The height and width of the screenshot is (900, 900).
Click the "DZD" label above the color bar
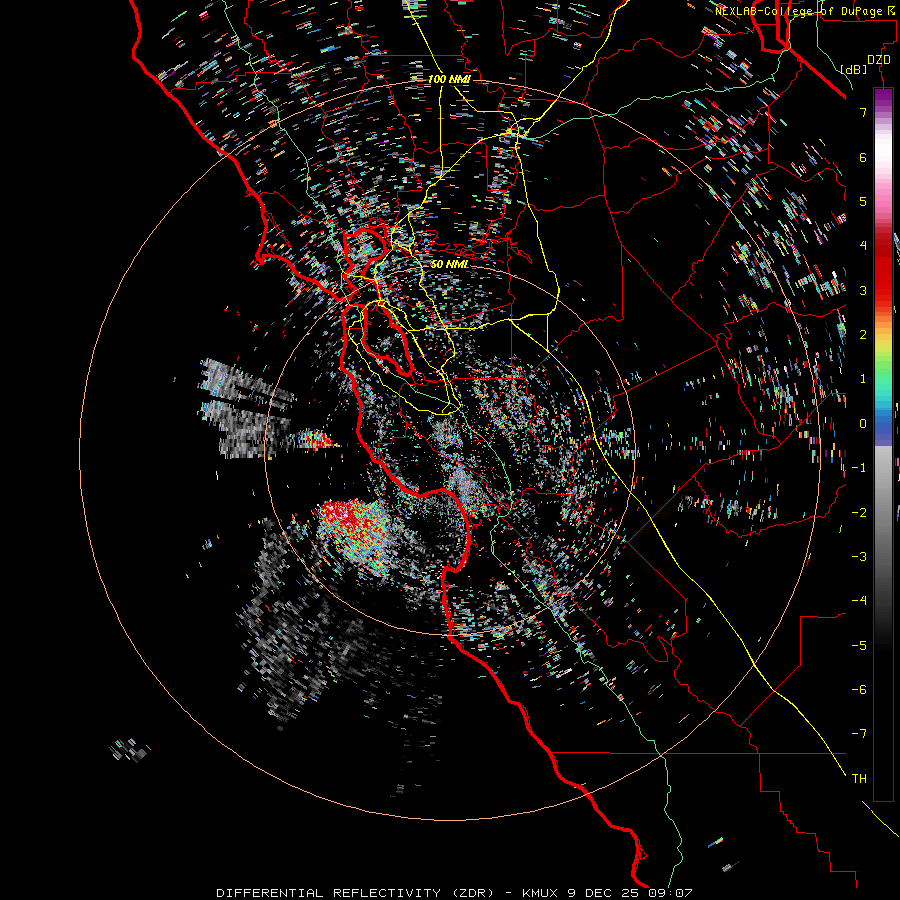tap(879, 60)
